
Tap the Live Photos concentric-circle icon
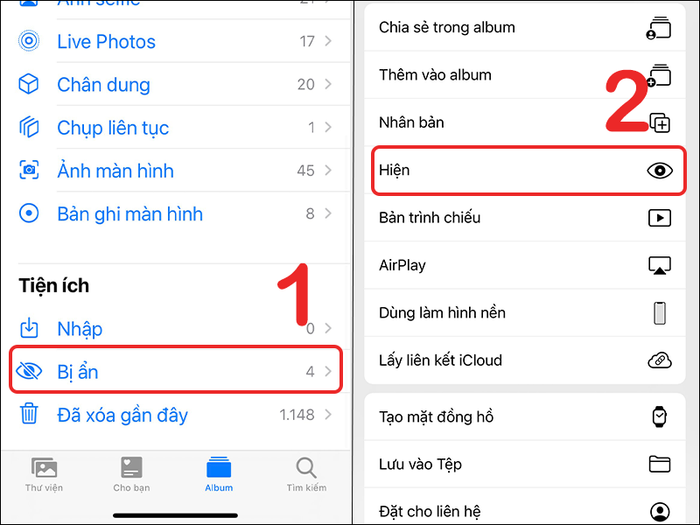(29, 41)
